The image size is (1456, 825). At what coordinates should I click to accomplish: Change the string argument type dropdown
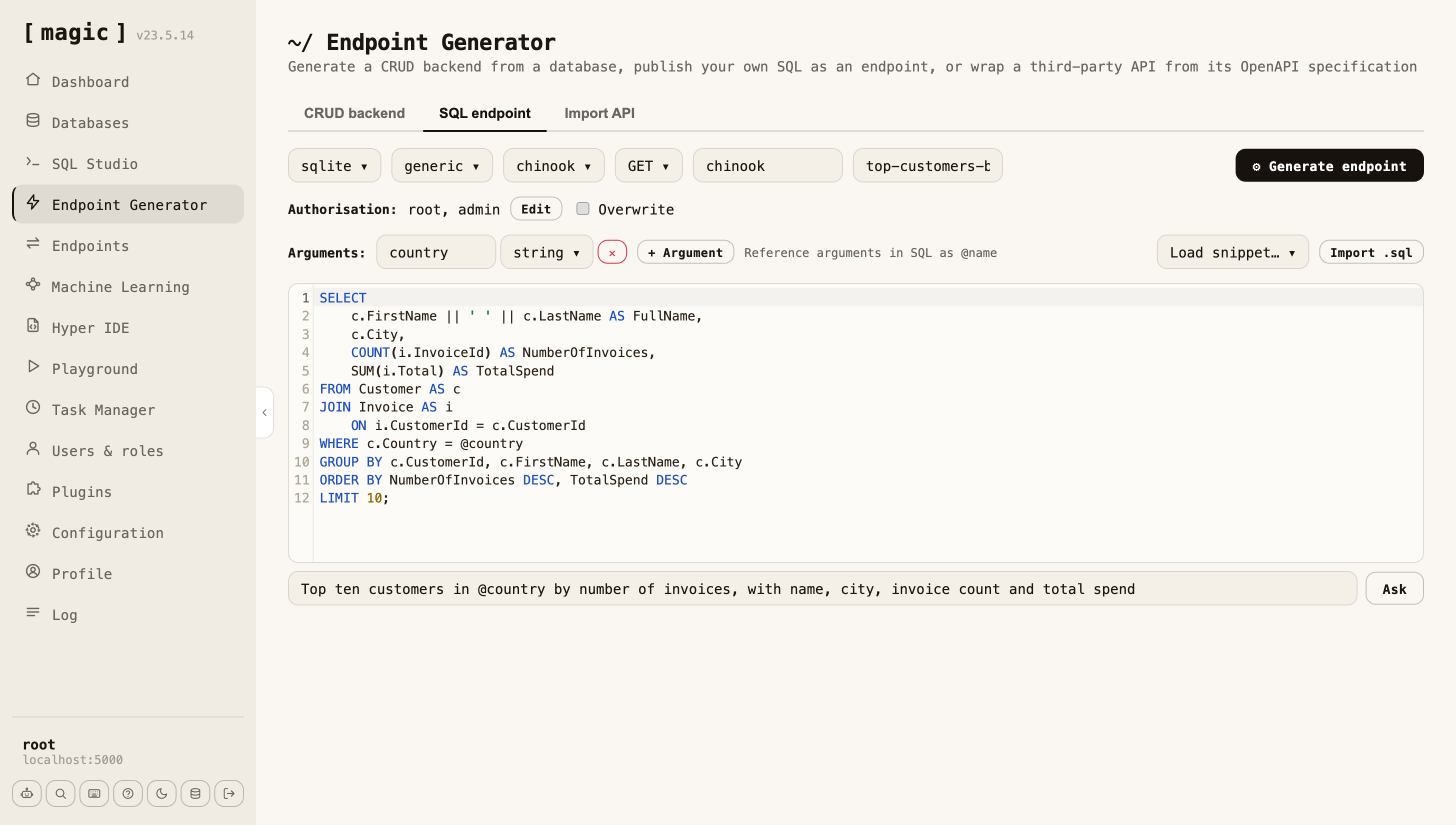click(x=546, y=252)
